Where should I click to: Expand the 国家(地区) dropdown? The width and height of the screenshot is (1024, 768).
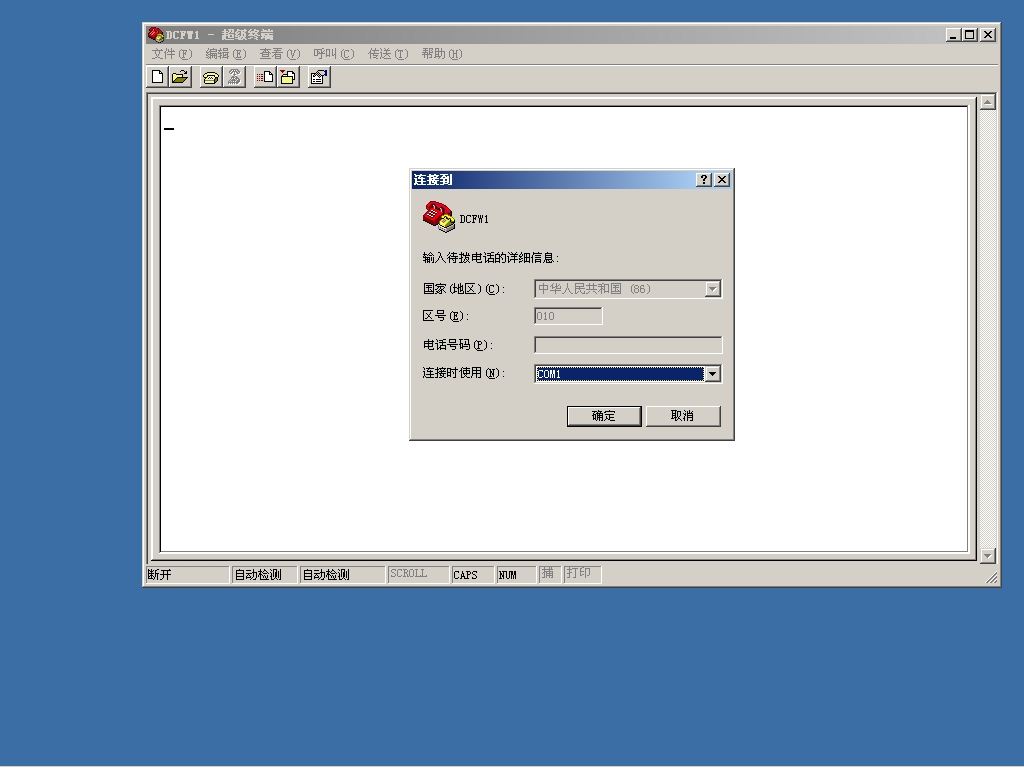click(712, 289)
